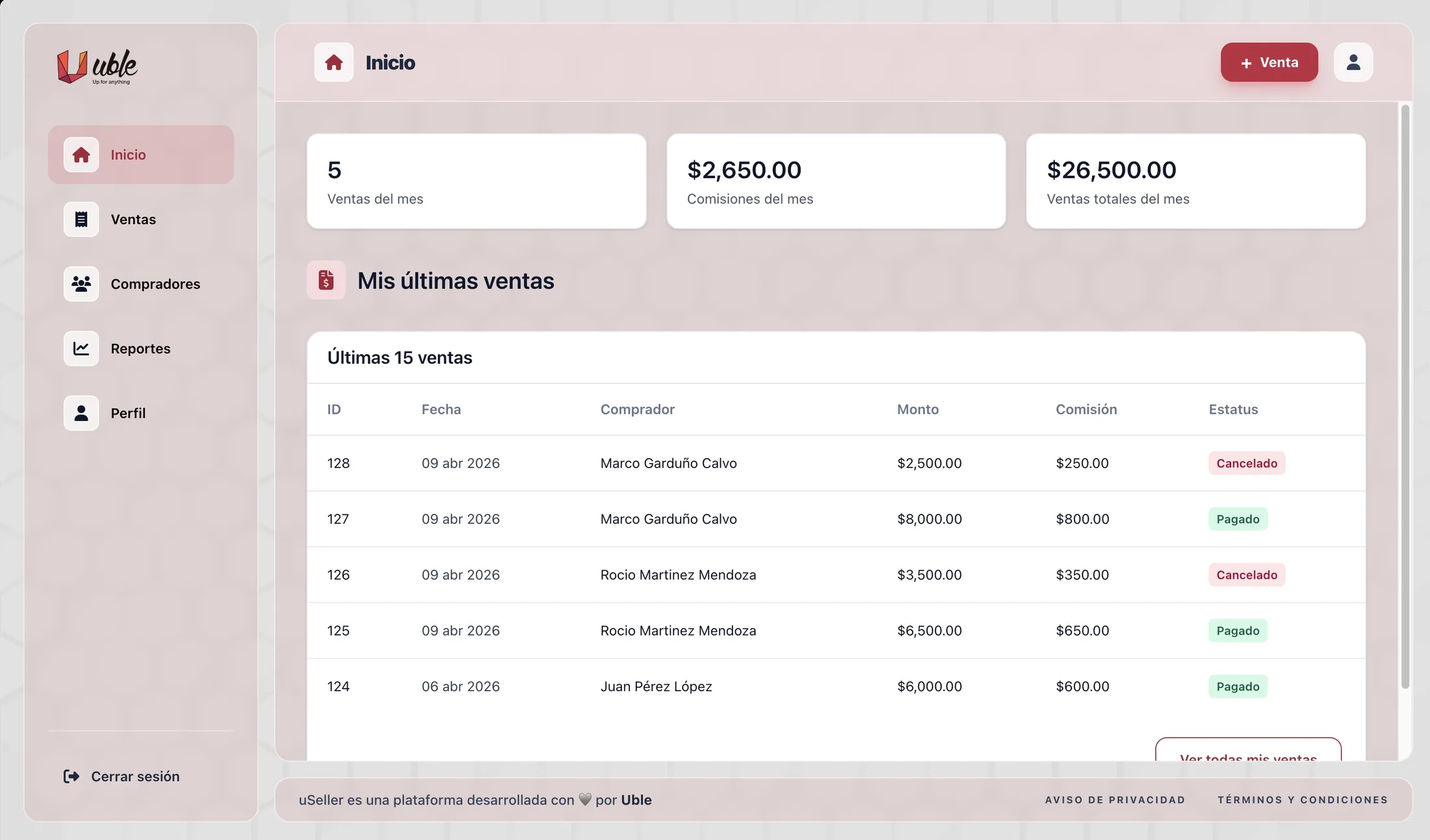Click sale ID 126
Image resolution: width=1430 pixels, height=840 pixels.
(x=339, y=575)
